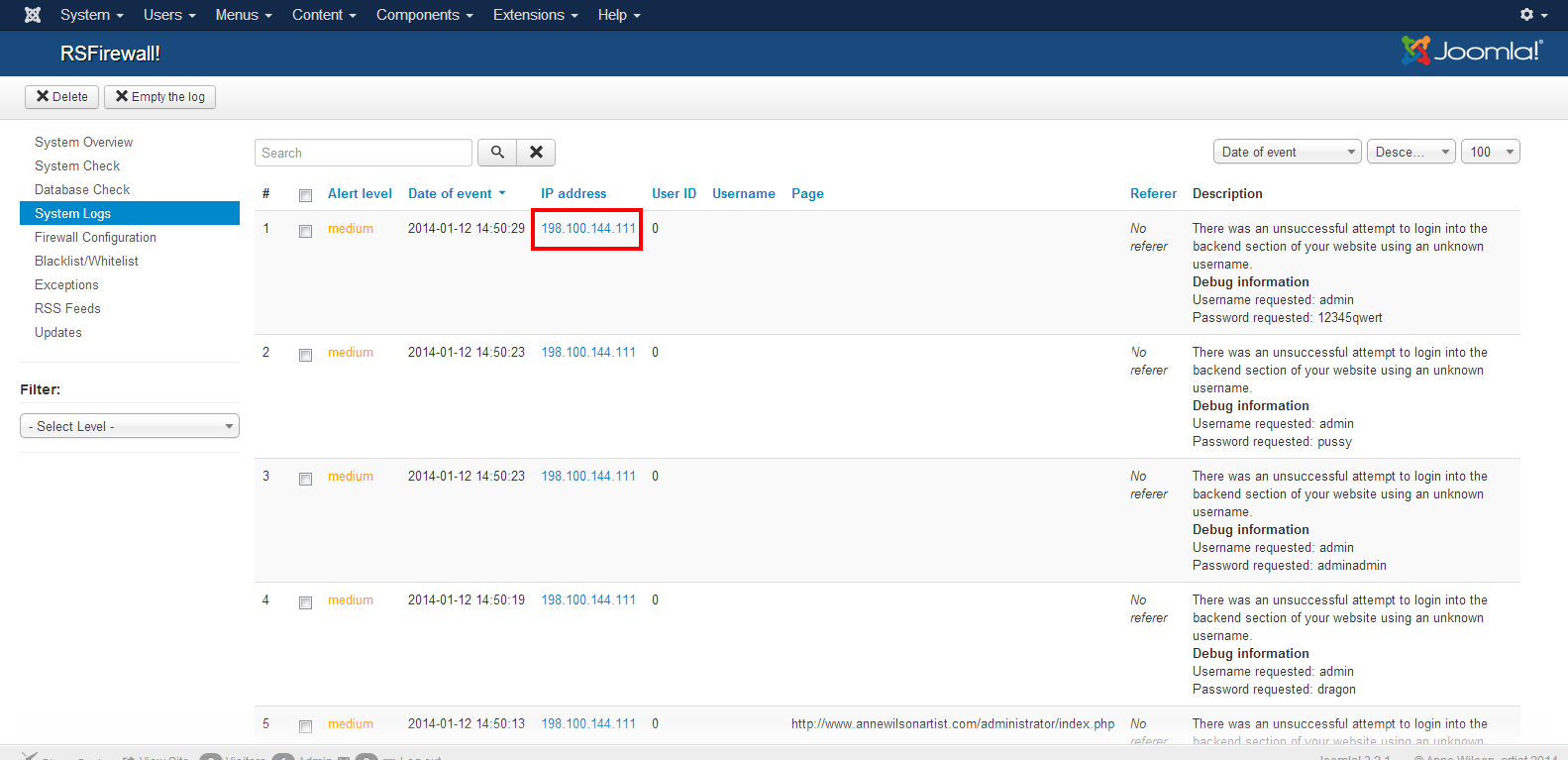Viewport: 1568px width, 760px height.
Task: Select System Logs in sidebar
Action: pyautogui.click(x=130, y=213)
